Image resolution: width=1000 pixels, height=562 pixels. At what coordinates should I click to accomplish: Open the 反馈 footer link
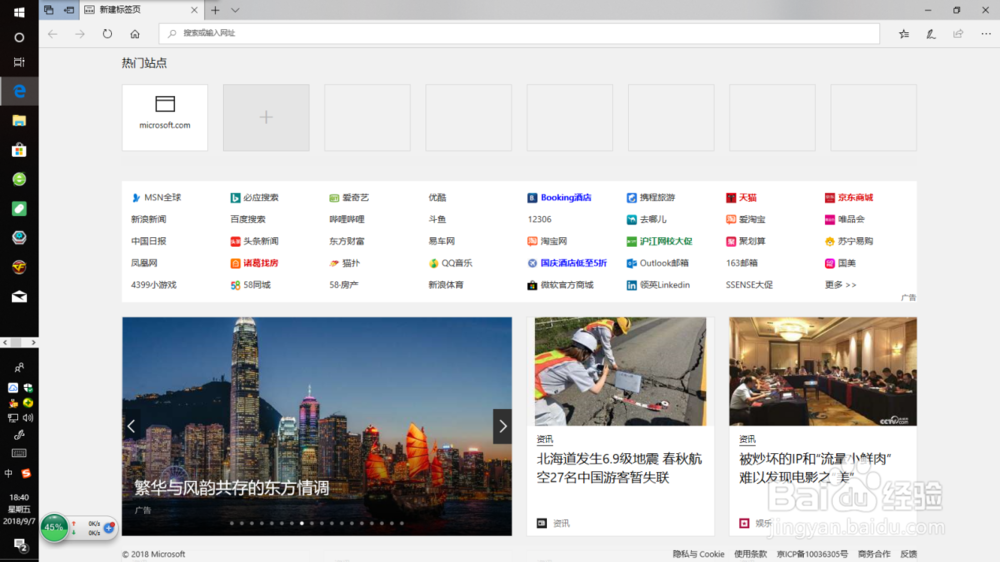(908, 554)
